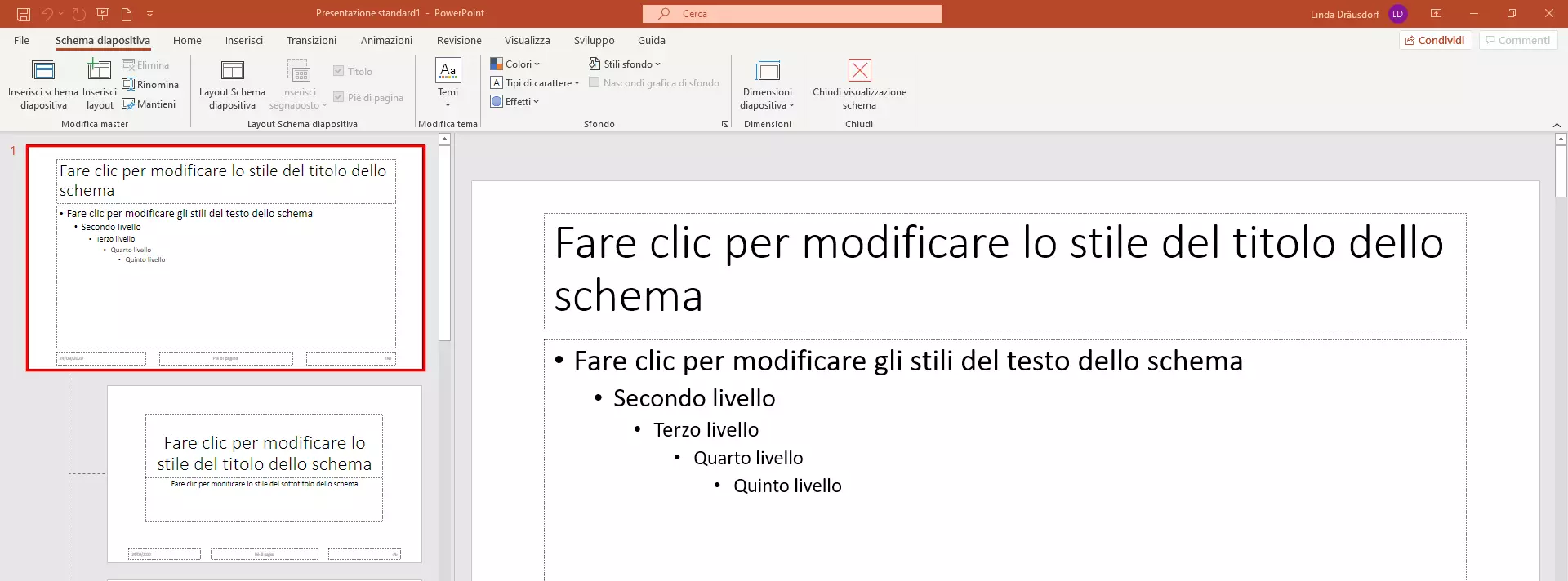Image resolution: width=1568 pixels, height=581 pixels.
Task: Click the Condividi button
Action: tap(1435, 40)
